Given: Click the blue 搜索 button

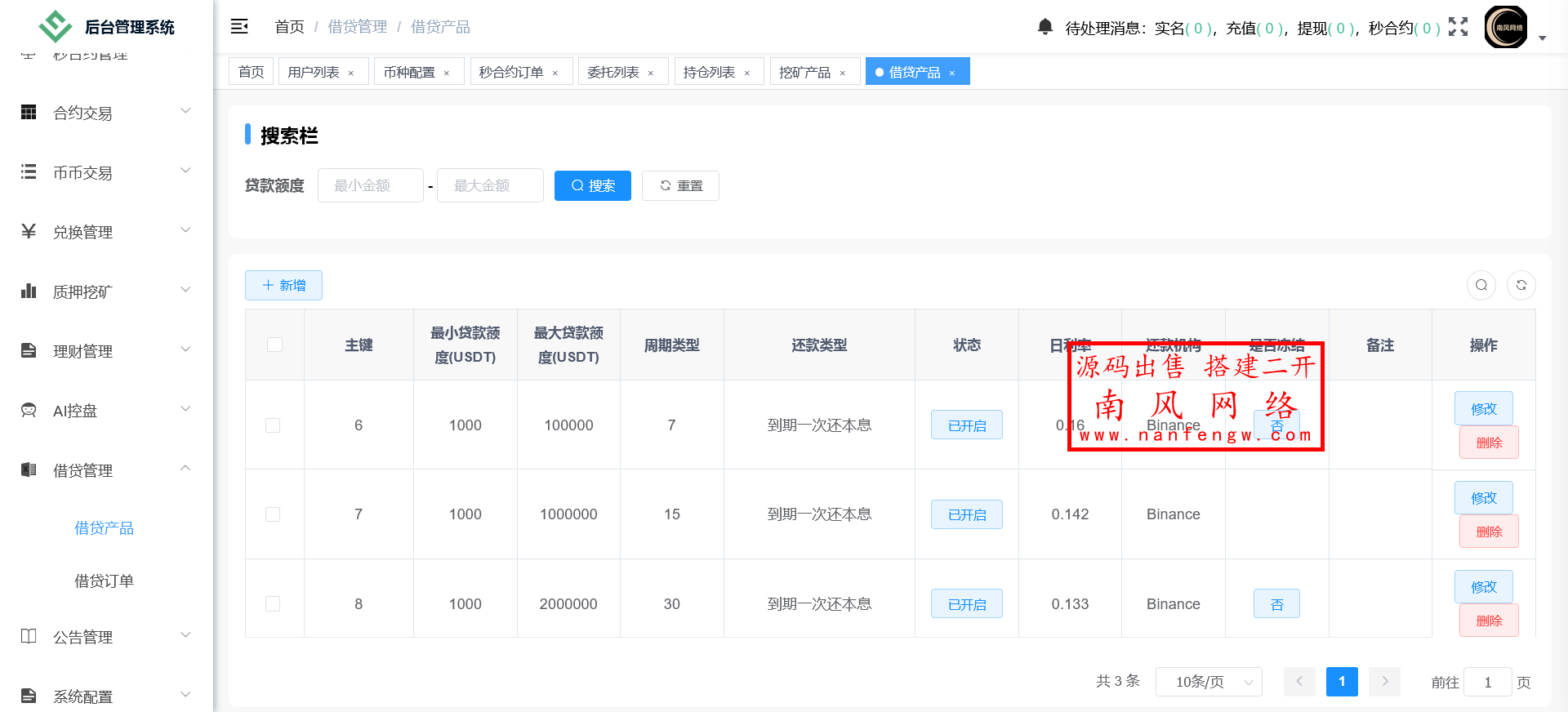Looking at the screenshot, I should point(592,186).
